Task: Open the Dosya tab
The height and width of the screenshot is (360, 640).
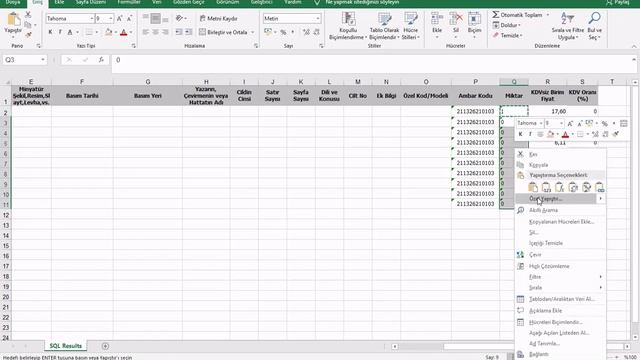Action: point(13,2)
